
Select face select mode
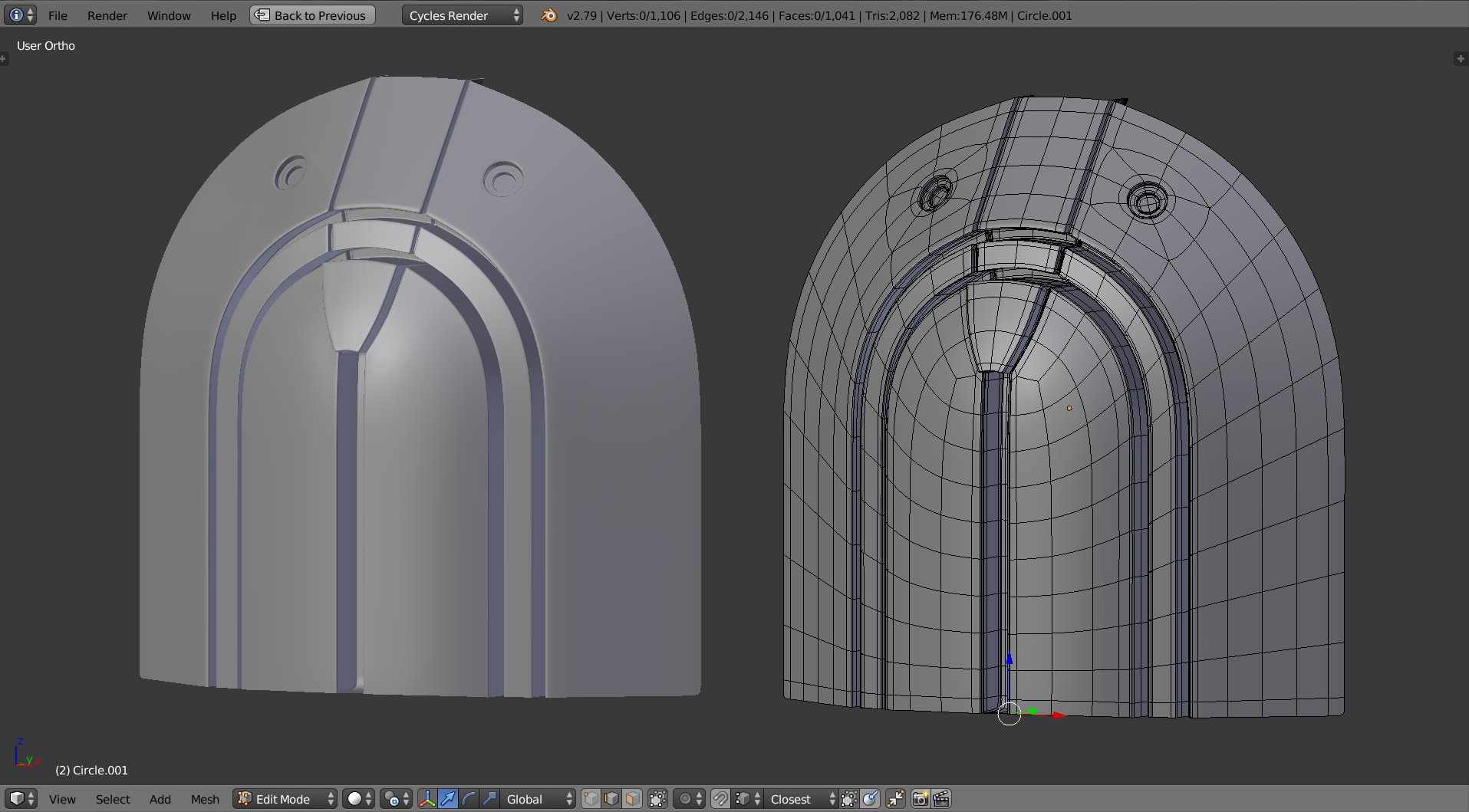[632, 799]
